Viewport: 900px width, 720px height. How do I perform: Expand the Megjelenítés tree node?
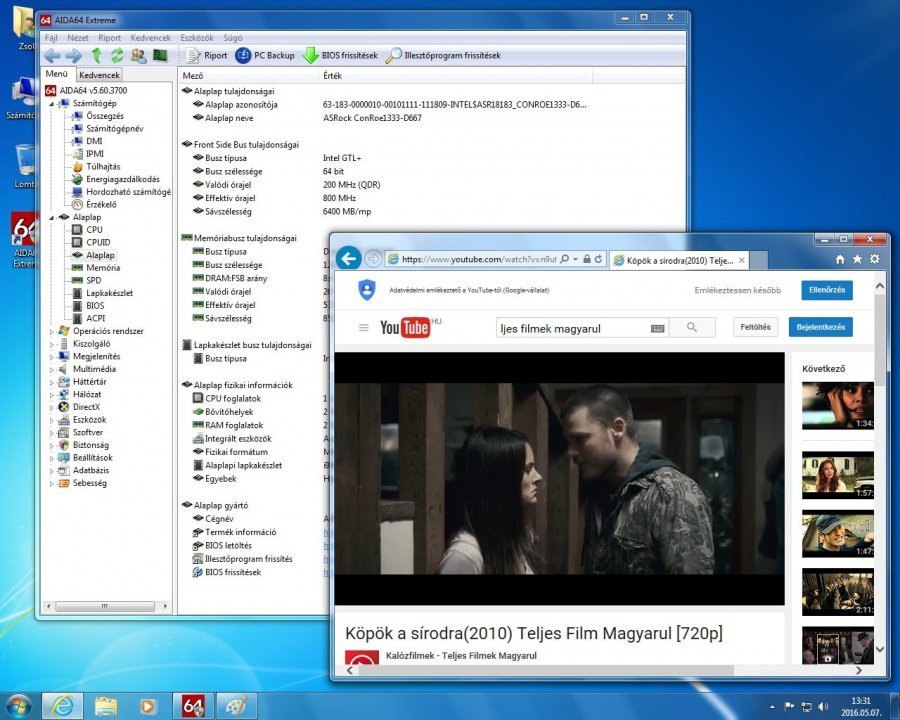[x=52, y=357]
